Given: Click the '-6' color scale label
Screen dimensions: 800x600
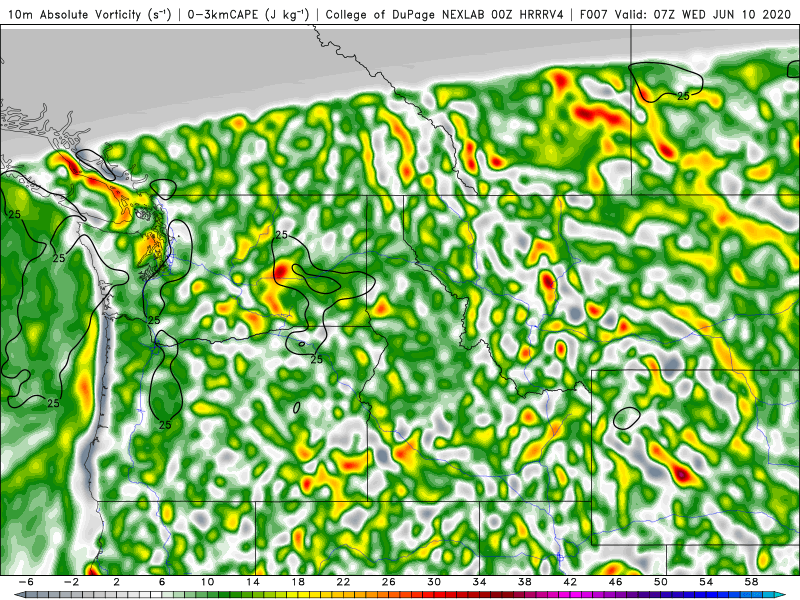Looking at the screenshot, I should (27, 582).
